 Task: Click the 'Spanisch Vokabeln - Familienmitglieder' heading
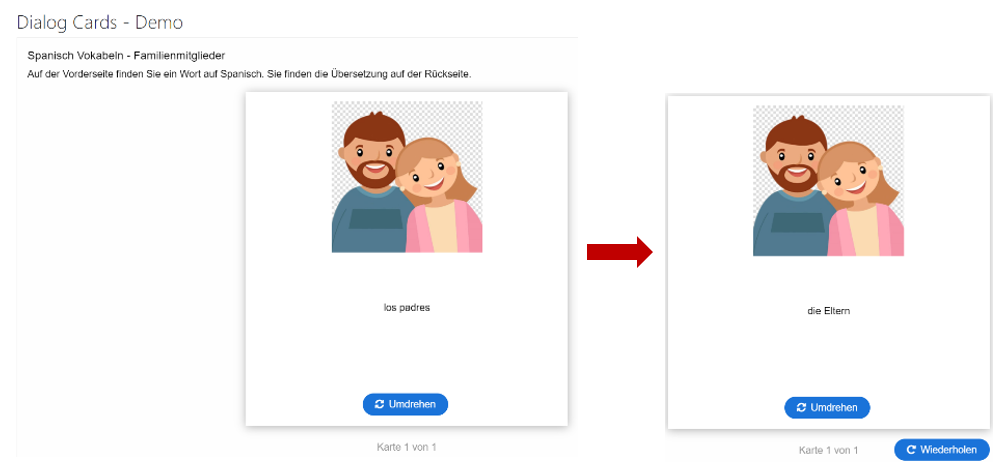(124, 55)
